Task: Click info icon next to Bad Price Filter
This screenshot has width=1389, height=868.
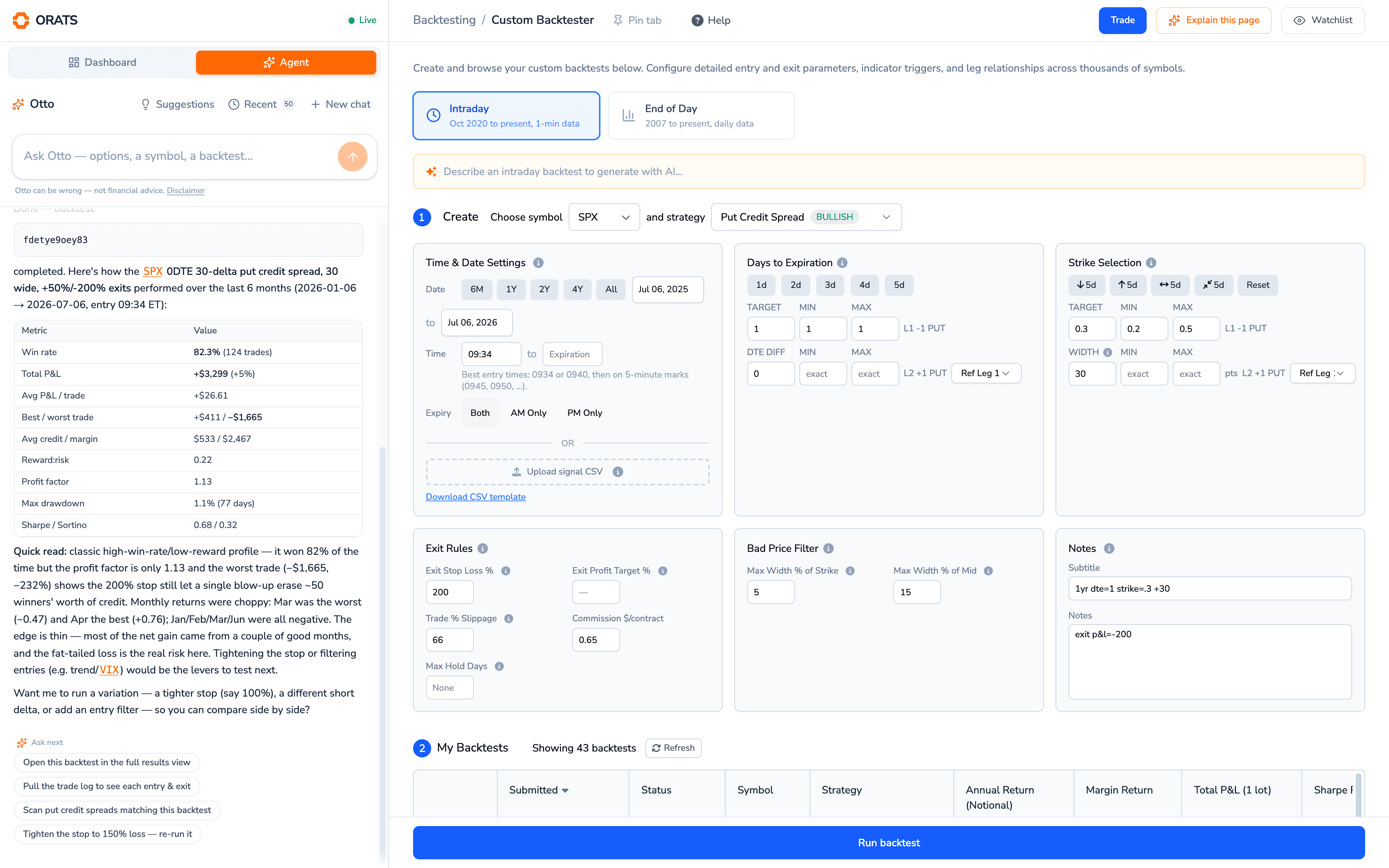Action: tap(828, 548)
